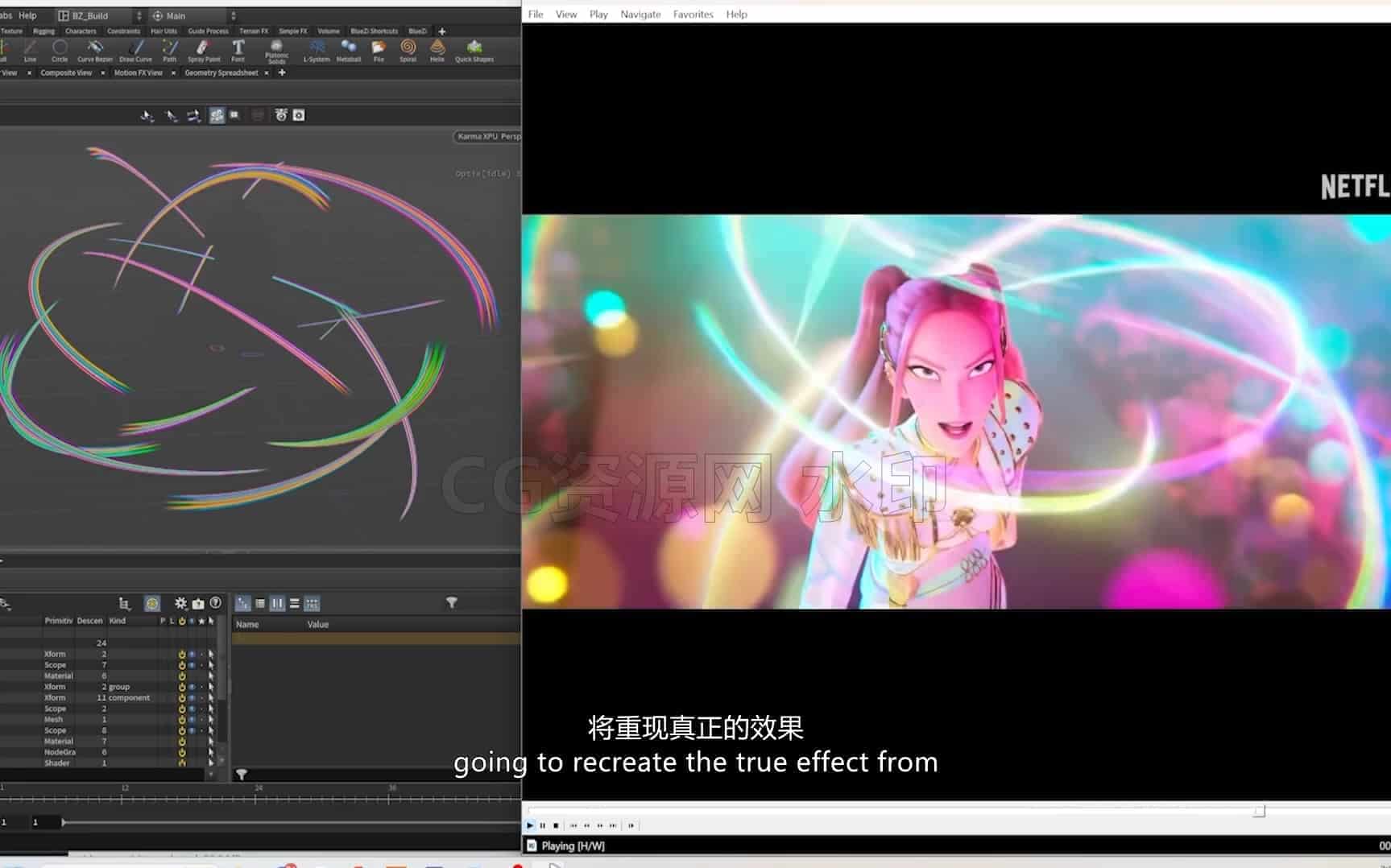This screenshot has width=1391, height=868.
Task: Open the Main radial menu dropdown
Action: pos(194,15)
